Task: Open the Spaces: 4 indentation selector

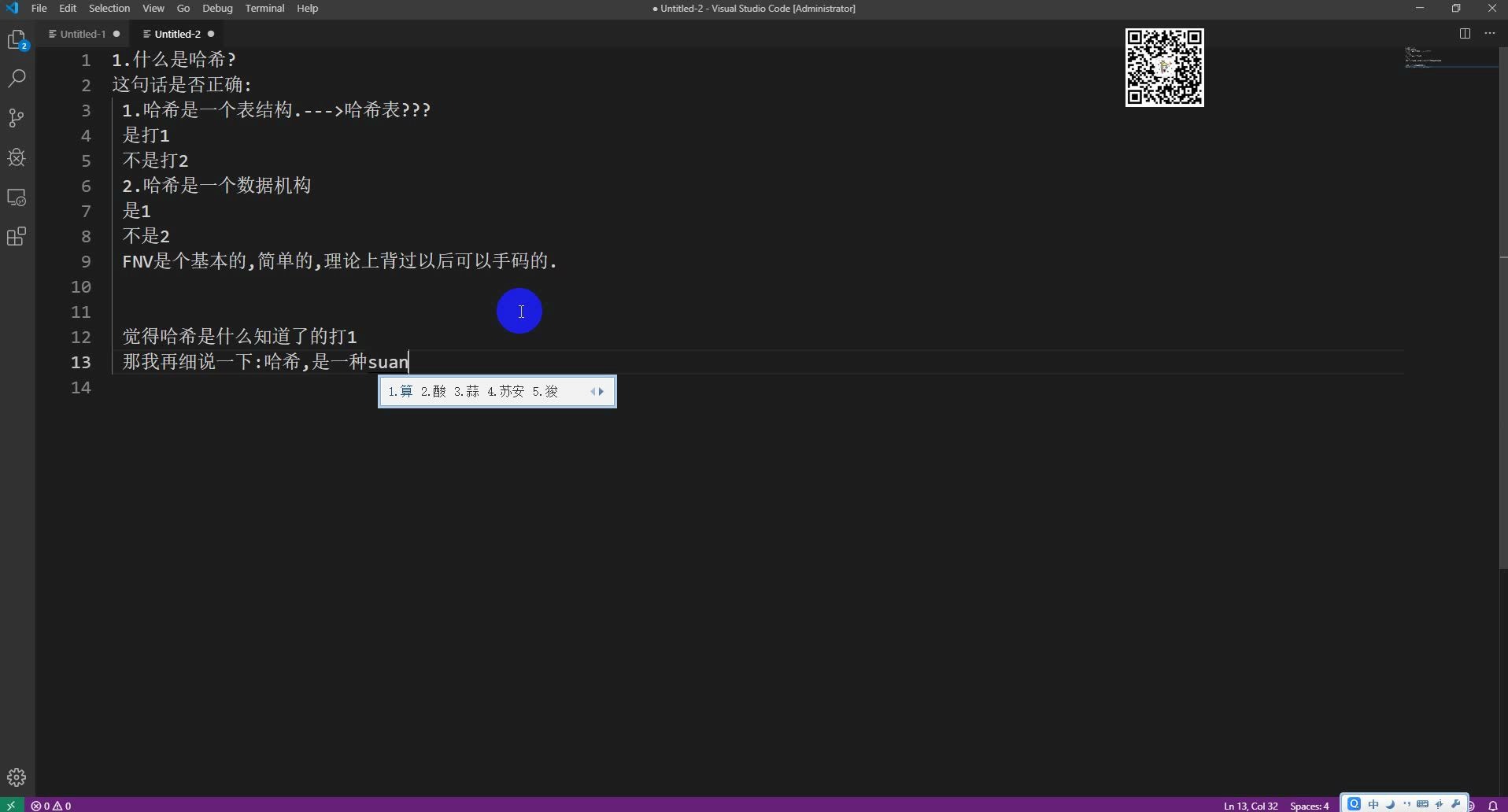Action: coord(1310,806)
